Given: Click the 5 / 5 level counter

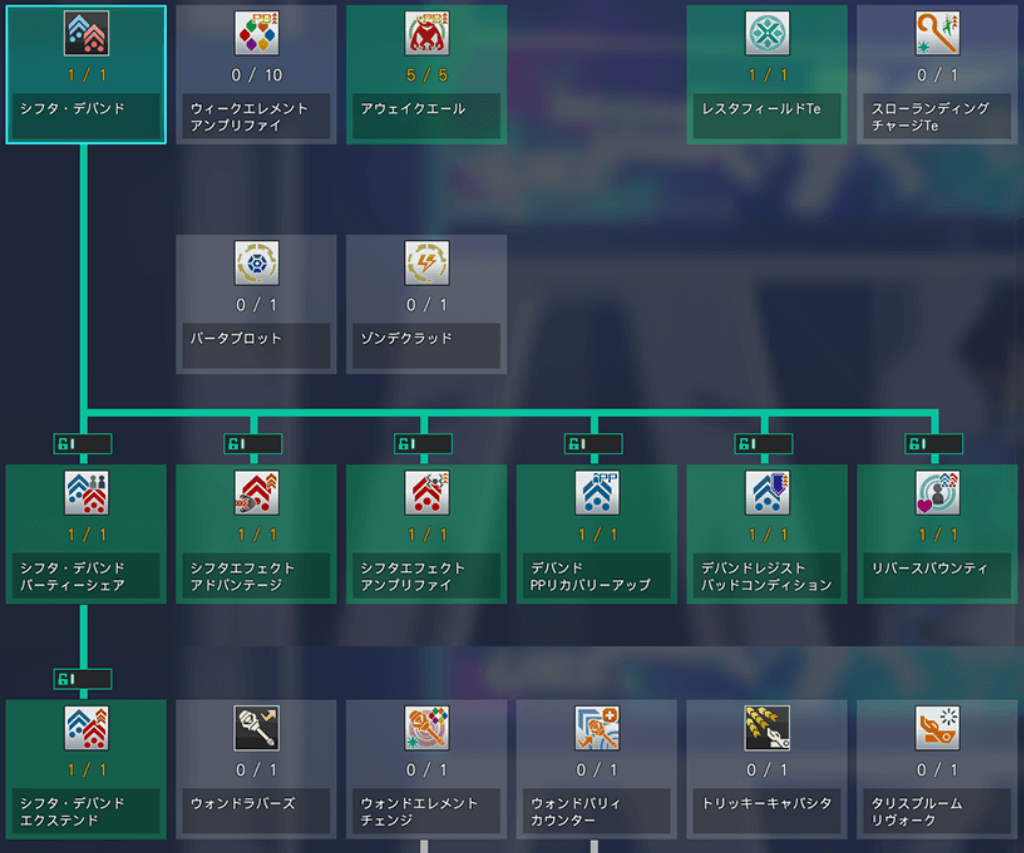Looking at the screenshot, I should 426,75.
